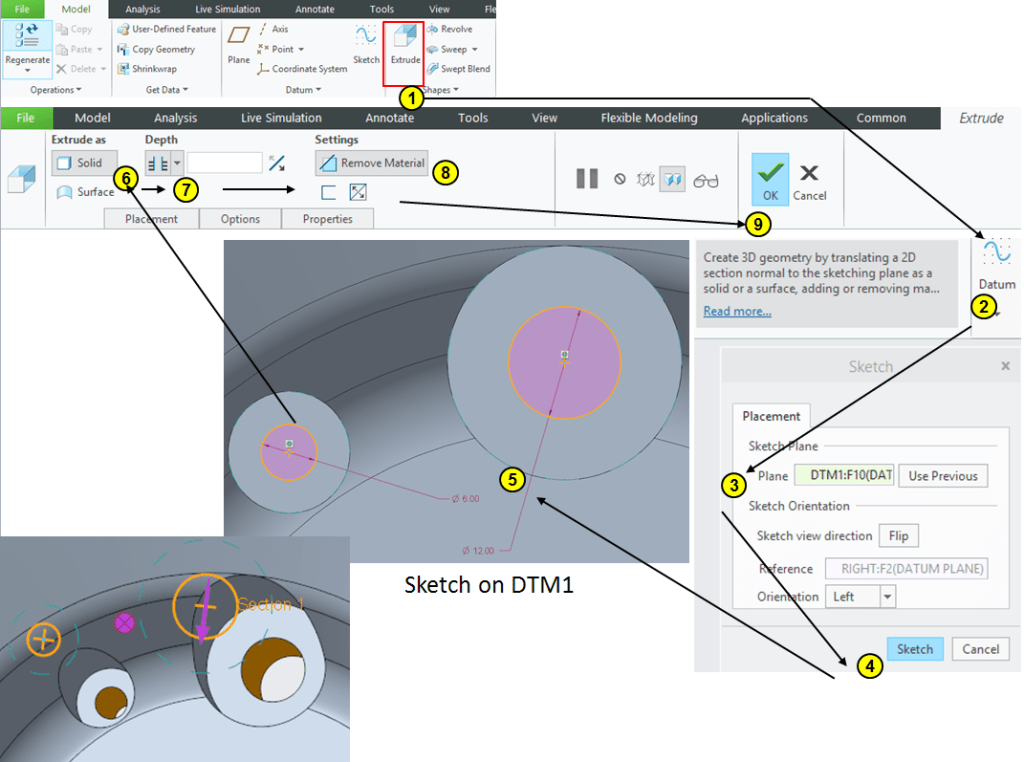
Task: Click the Sketch button in dialog
Action: (x=914, y=649)
